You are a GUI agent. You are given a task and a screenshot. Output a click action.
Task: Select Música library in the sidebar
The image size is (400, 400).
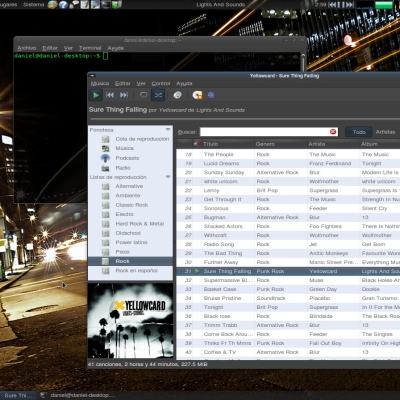tap(130, 148)
